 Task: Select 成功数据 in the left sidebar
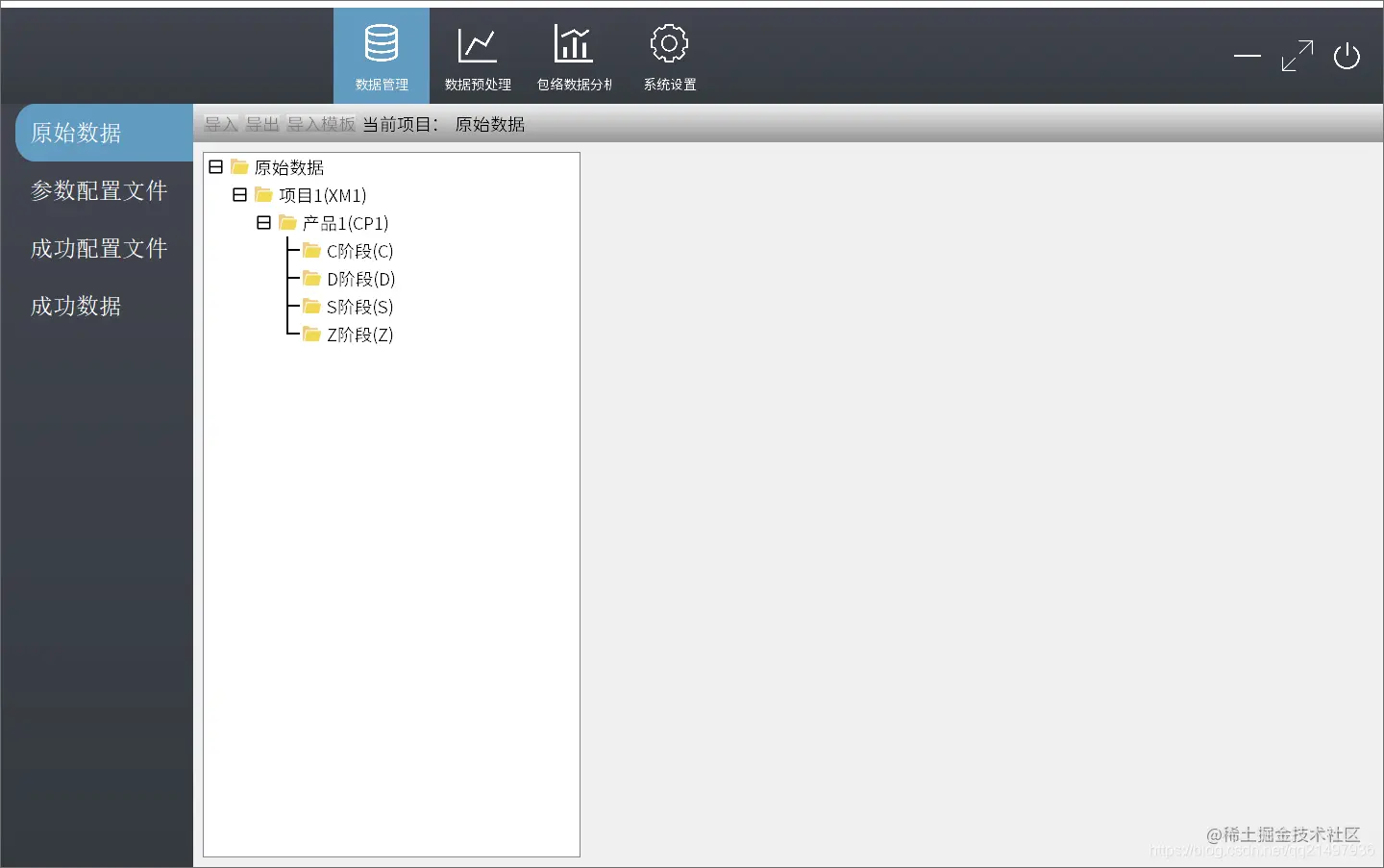[76, 306]
